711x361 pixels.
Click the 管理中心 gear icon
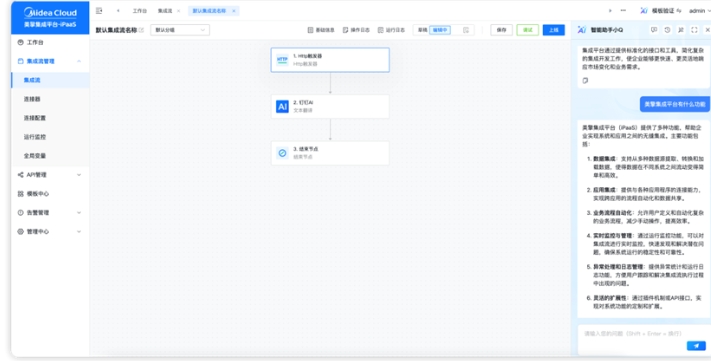[x=20, y=231]
